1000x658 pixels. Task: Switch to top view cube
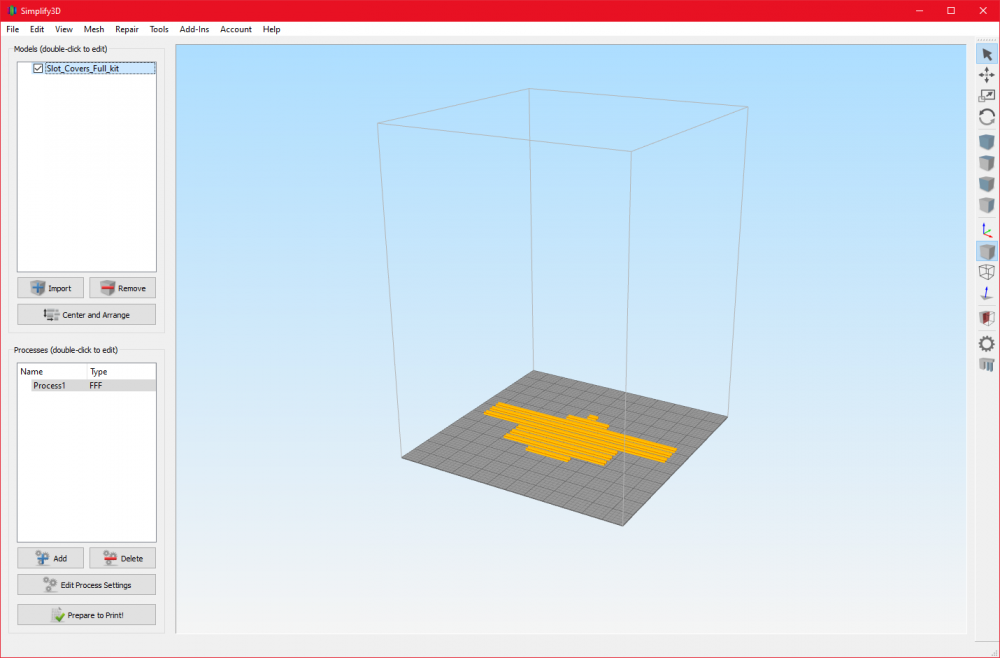pos(987,163)
